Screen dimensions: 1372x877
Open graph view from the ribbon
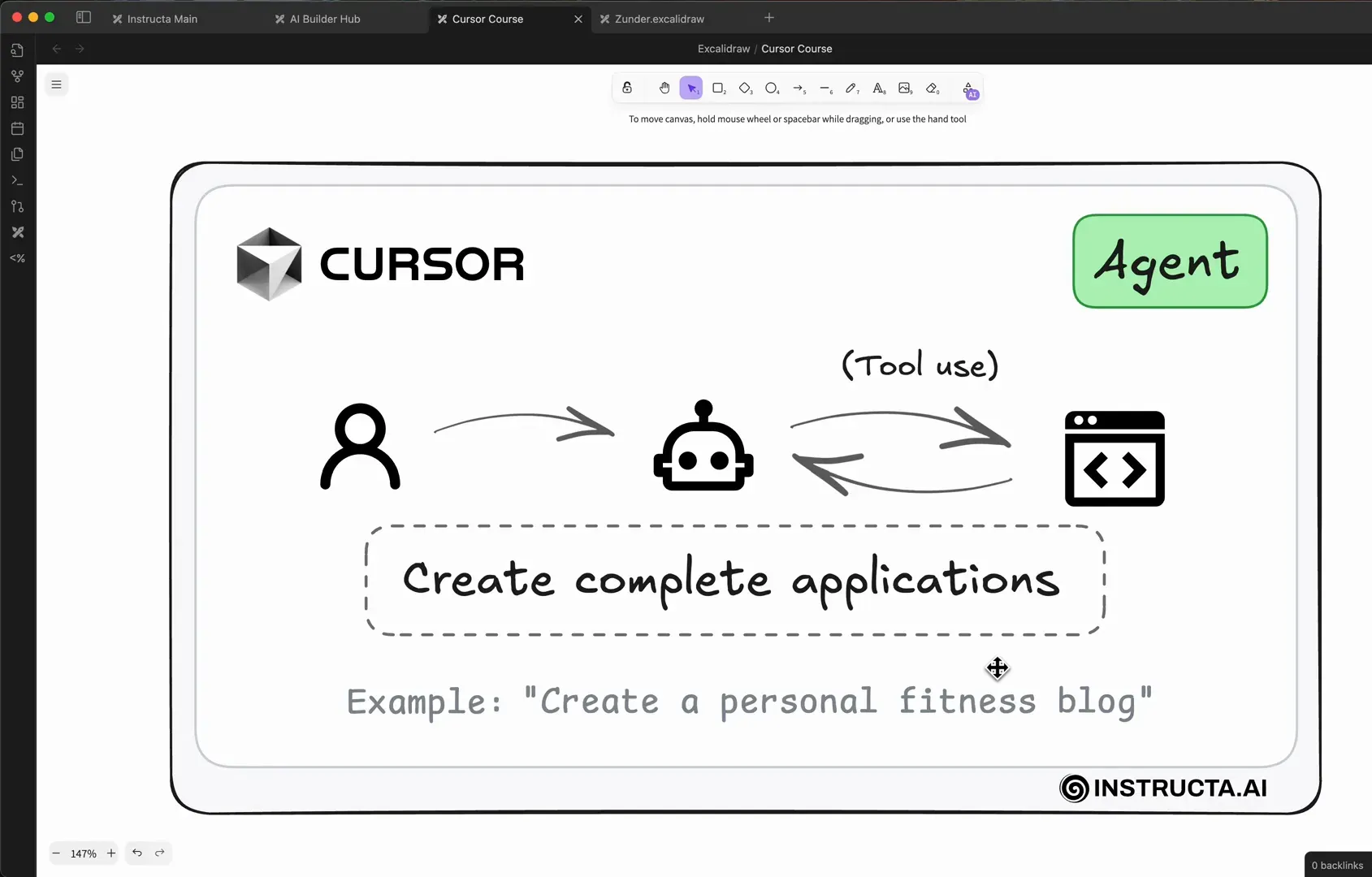(x=17, y=76)
